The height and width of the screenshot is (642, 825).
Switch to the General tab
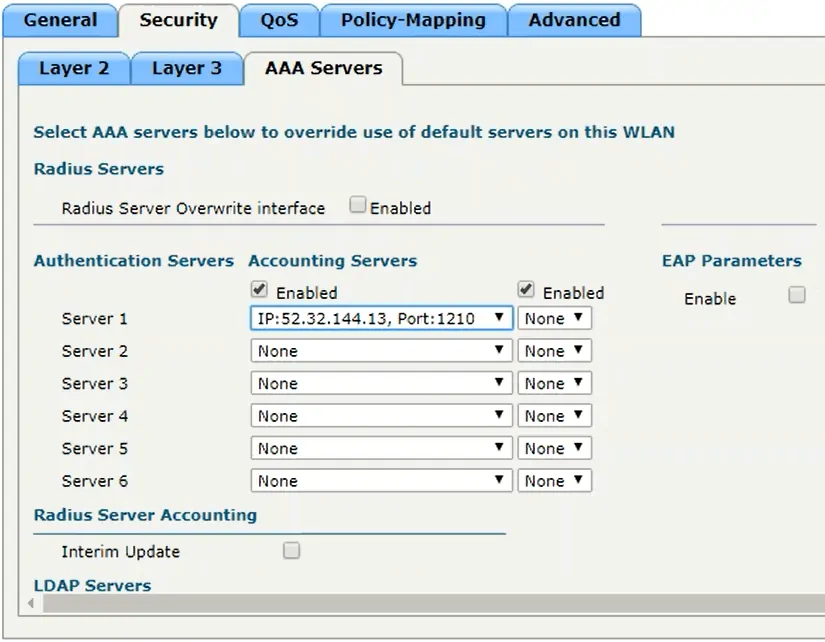[60, 21]
